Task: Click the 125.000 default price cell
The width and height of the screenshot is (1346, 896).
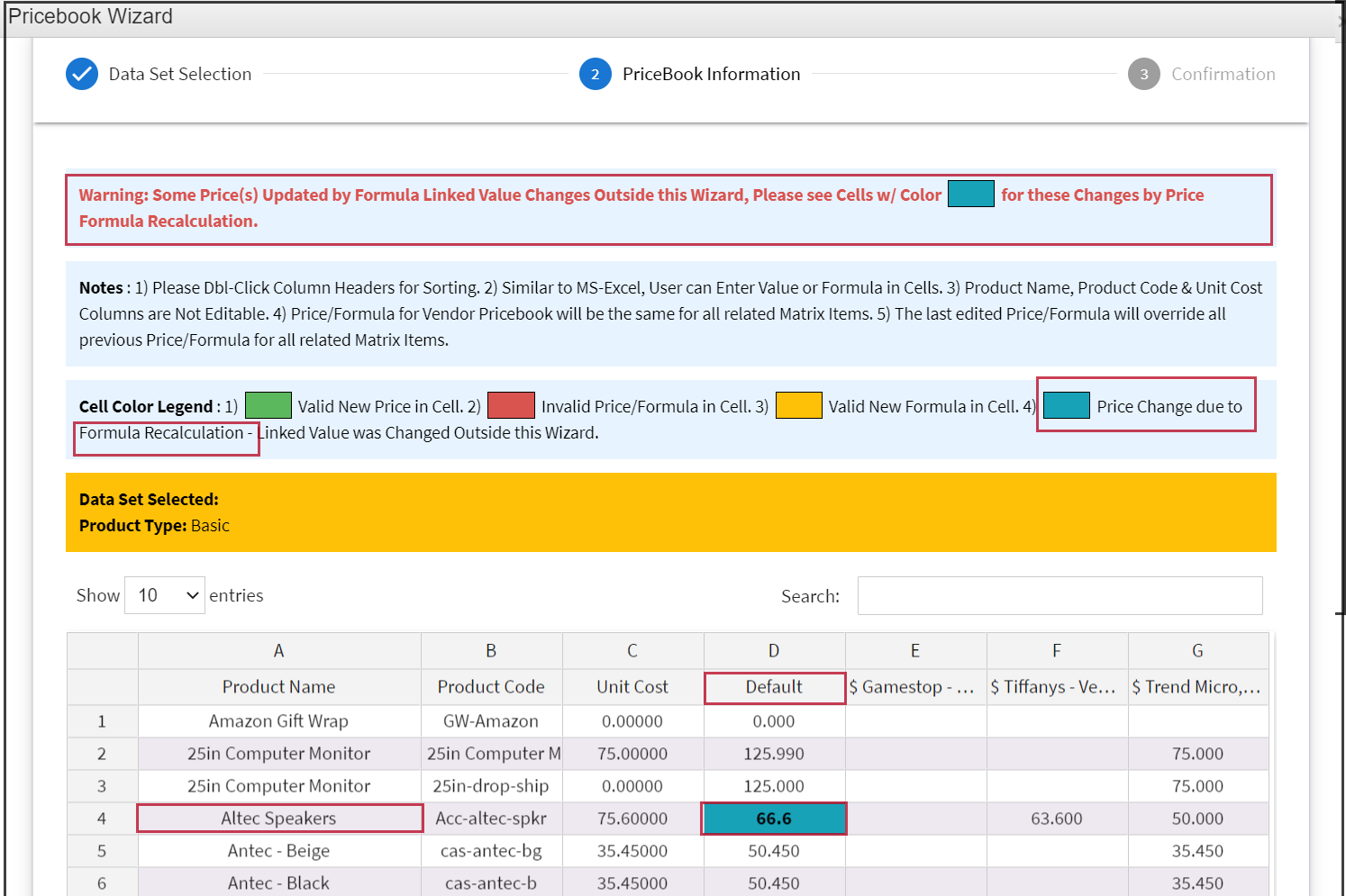Action: tap(774, 786)
